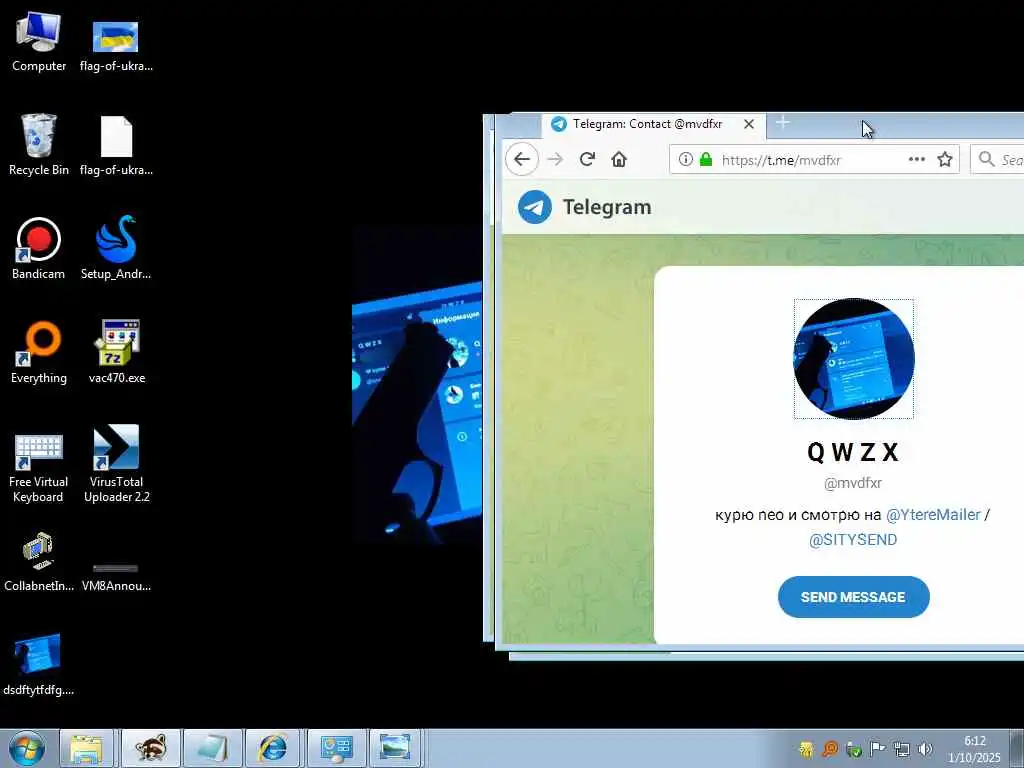Screen dimensions: 1024x768
Task: Select the vac470.exe archive icon
Action: click(116, 353)
